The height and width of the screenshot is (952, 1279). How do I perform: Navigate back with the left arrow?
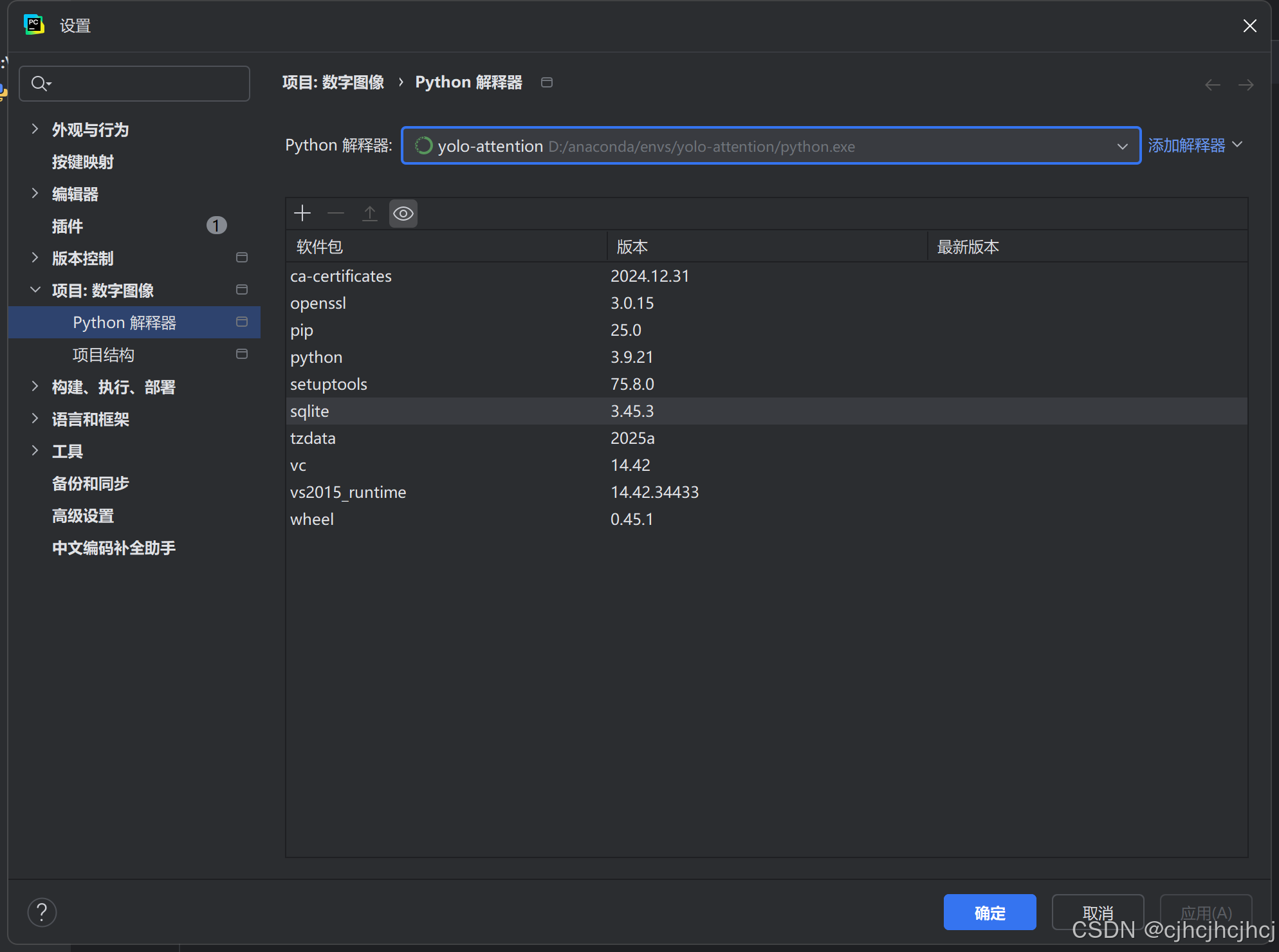tap(1213, 85)
